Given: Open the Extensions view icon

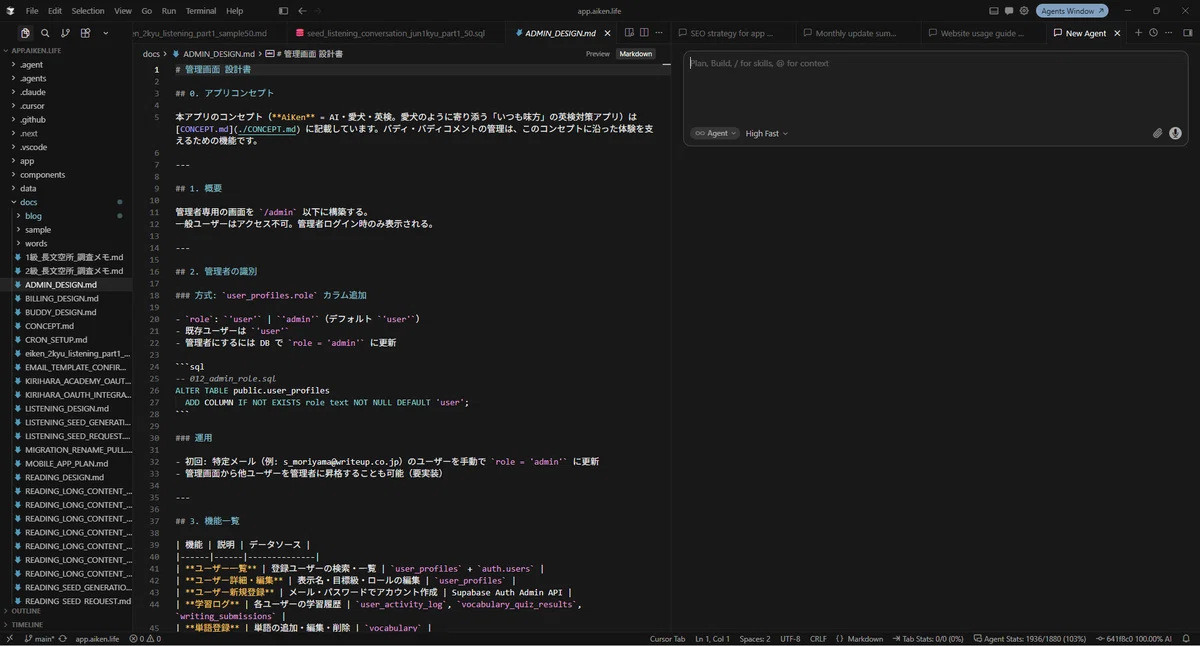Looking at the screenshot, I should [85, 33].
